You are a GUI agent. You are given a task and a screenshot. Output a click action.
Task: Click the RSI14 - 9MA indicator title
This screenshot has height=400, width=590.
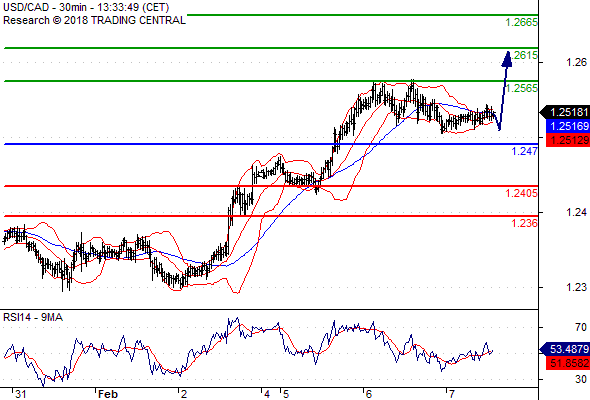[x=33, y=318]
